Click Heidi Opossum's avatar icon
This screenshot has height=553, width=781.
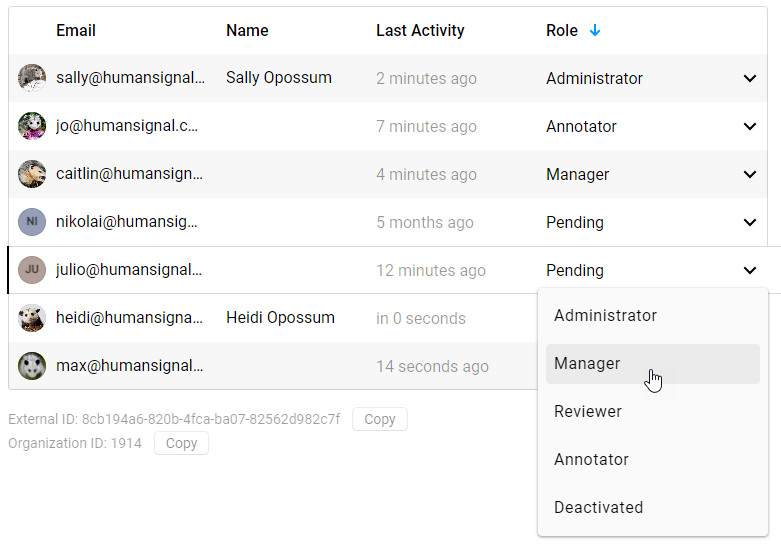coord(32,318)
